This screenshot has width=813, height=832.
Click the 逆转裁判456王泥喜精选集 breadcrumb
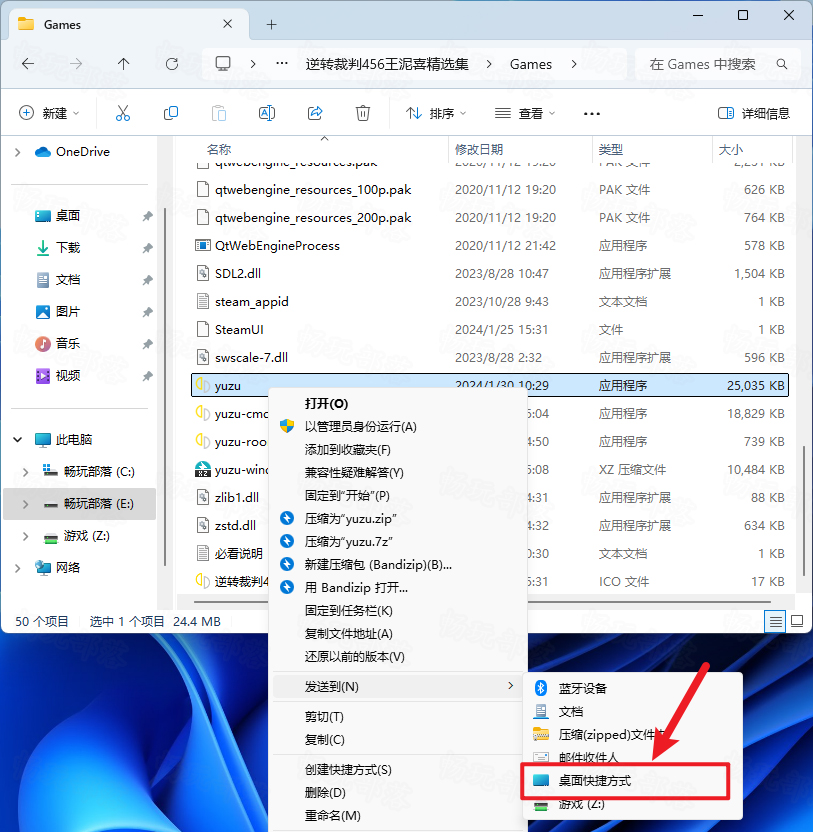click(387, 64)
